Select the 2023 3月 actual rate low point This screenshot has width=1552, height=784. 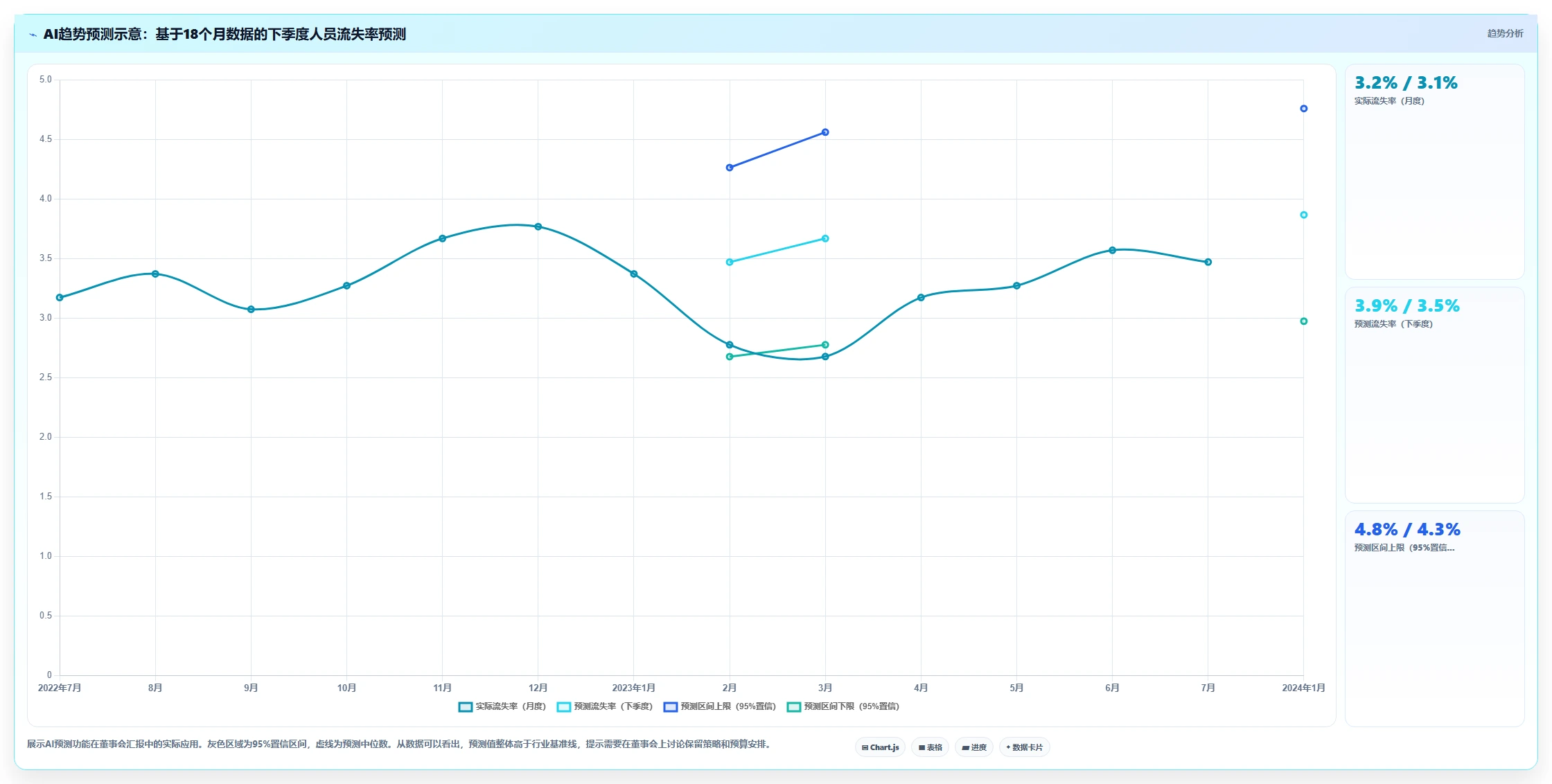(x=824, y=357)
